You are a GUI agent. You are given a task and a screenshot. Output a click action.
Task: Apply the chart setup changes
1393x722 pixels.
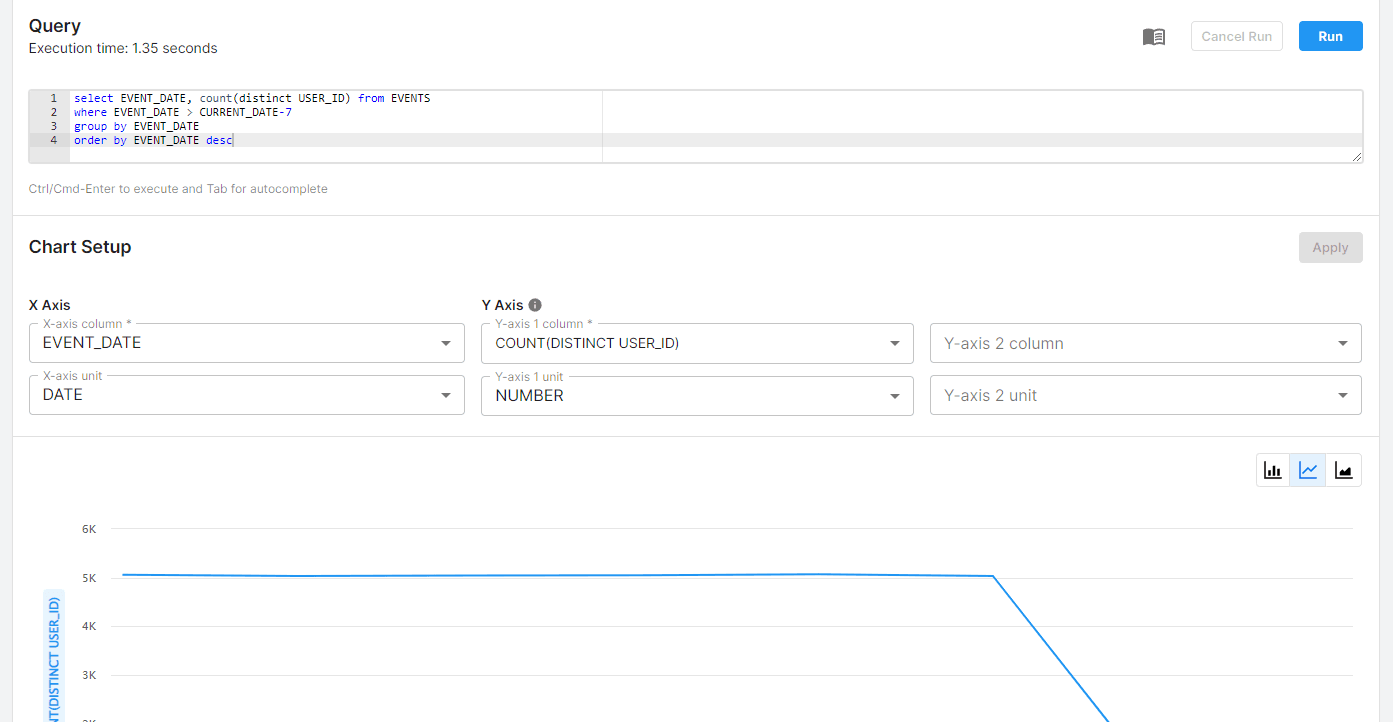point(1330,247)
